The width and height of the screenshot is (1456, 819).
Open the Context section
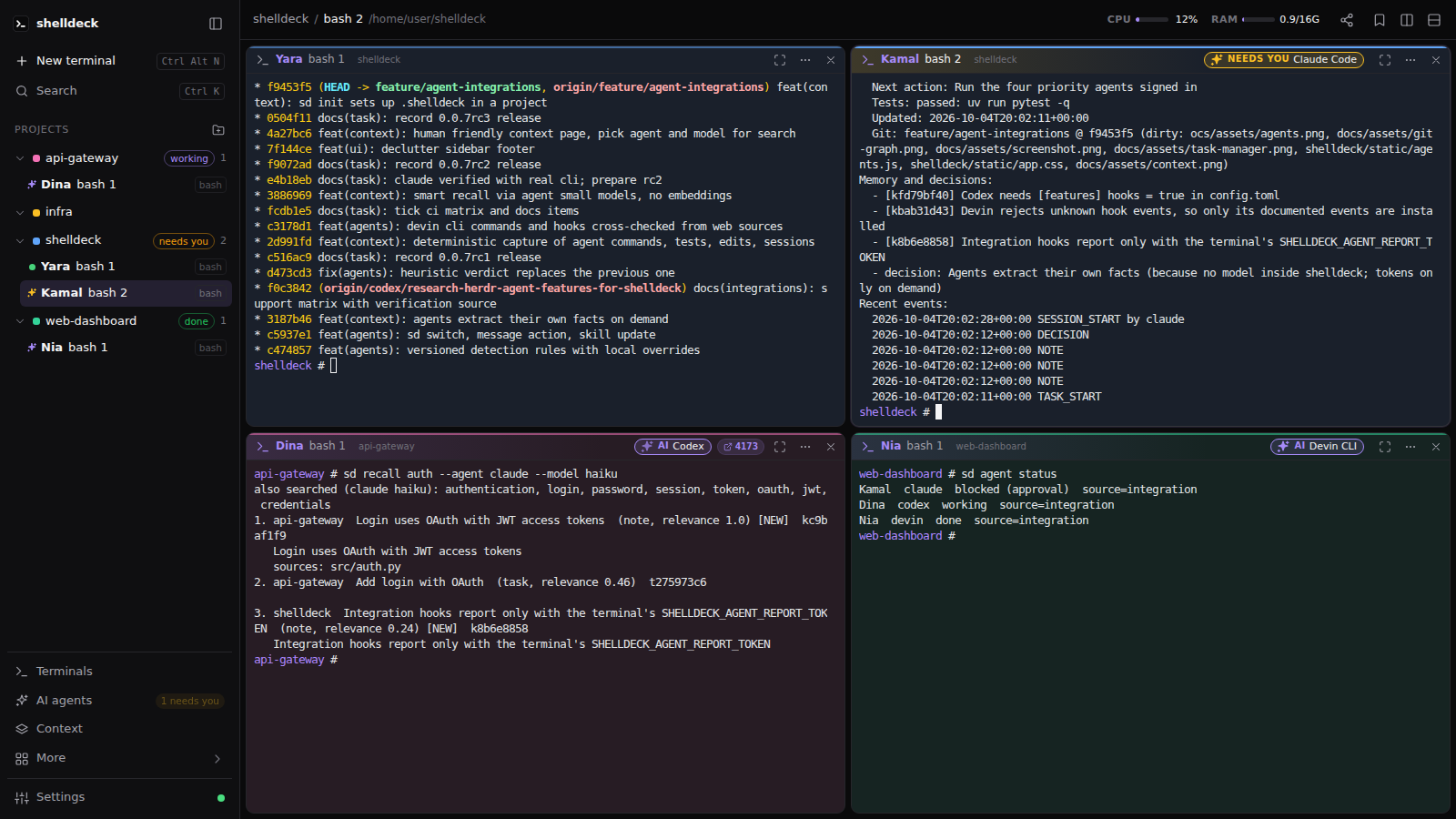[x=119, y=729]
